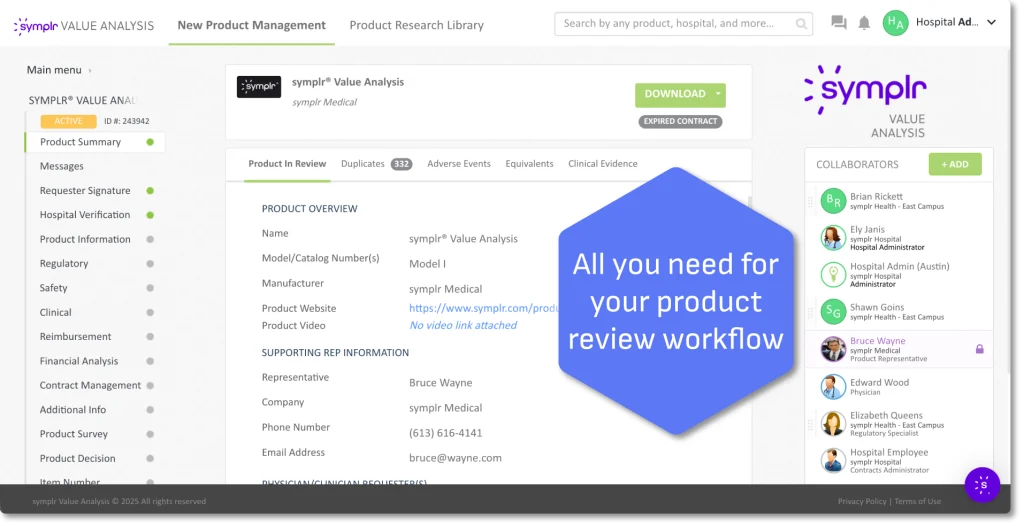Click Elizabeth Queens's profile photo

[x=833, y=423]
